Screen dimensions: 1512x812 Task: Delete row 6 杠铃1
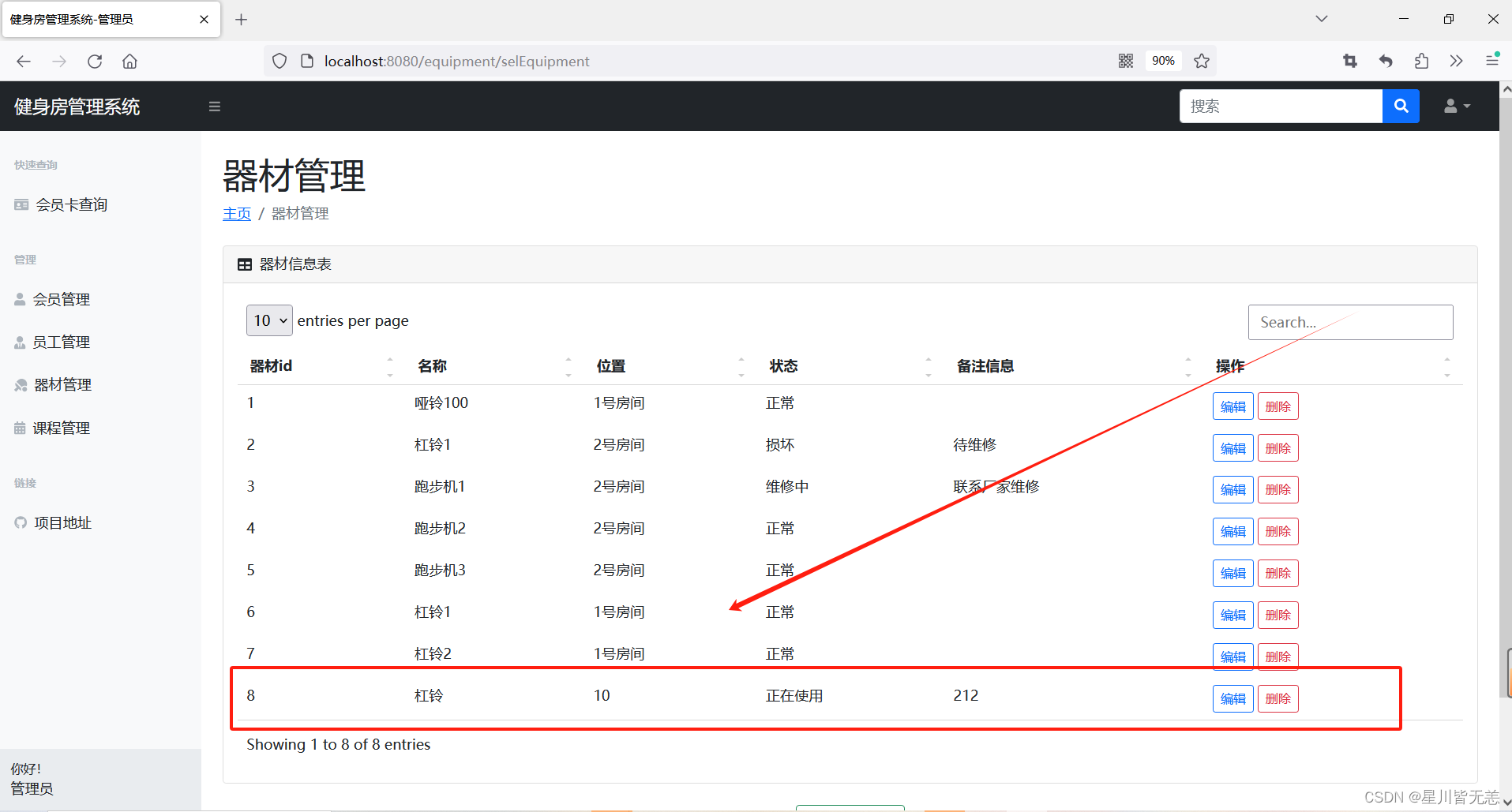pyautogui.click(x=1278, y=615)
